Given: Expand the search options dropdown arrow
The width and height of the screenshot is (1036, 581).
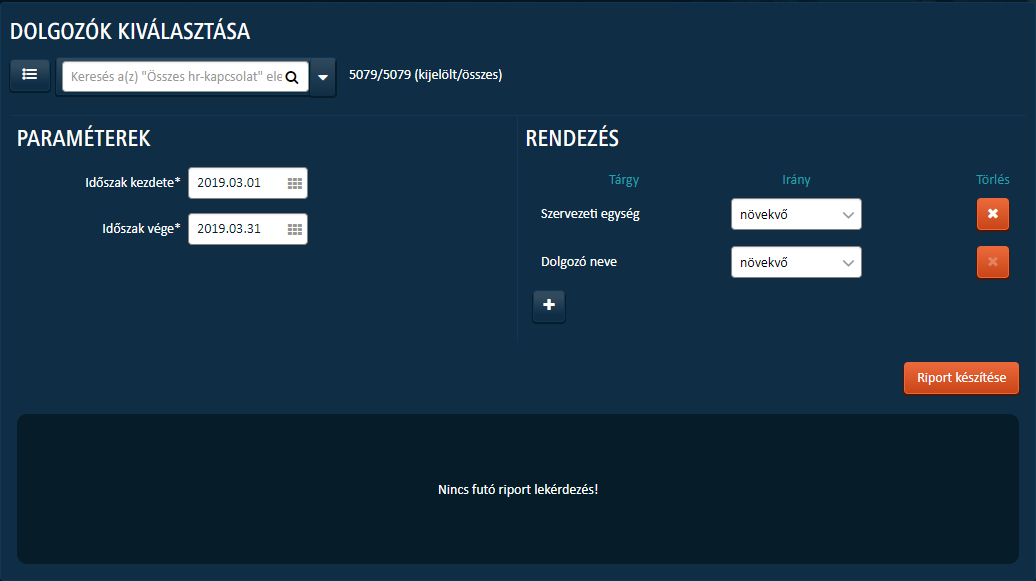Looking at the screenshot, I should click(x=323, y=77).
